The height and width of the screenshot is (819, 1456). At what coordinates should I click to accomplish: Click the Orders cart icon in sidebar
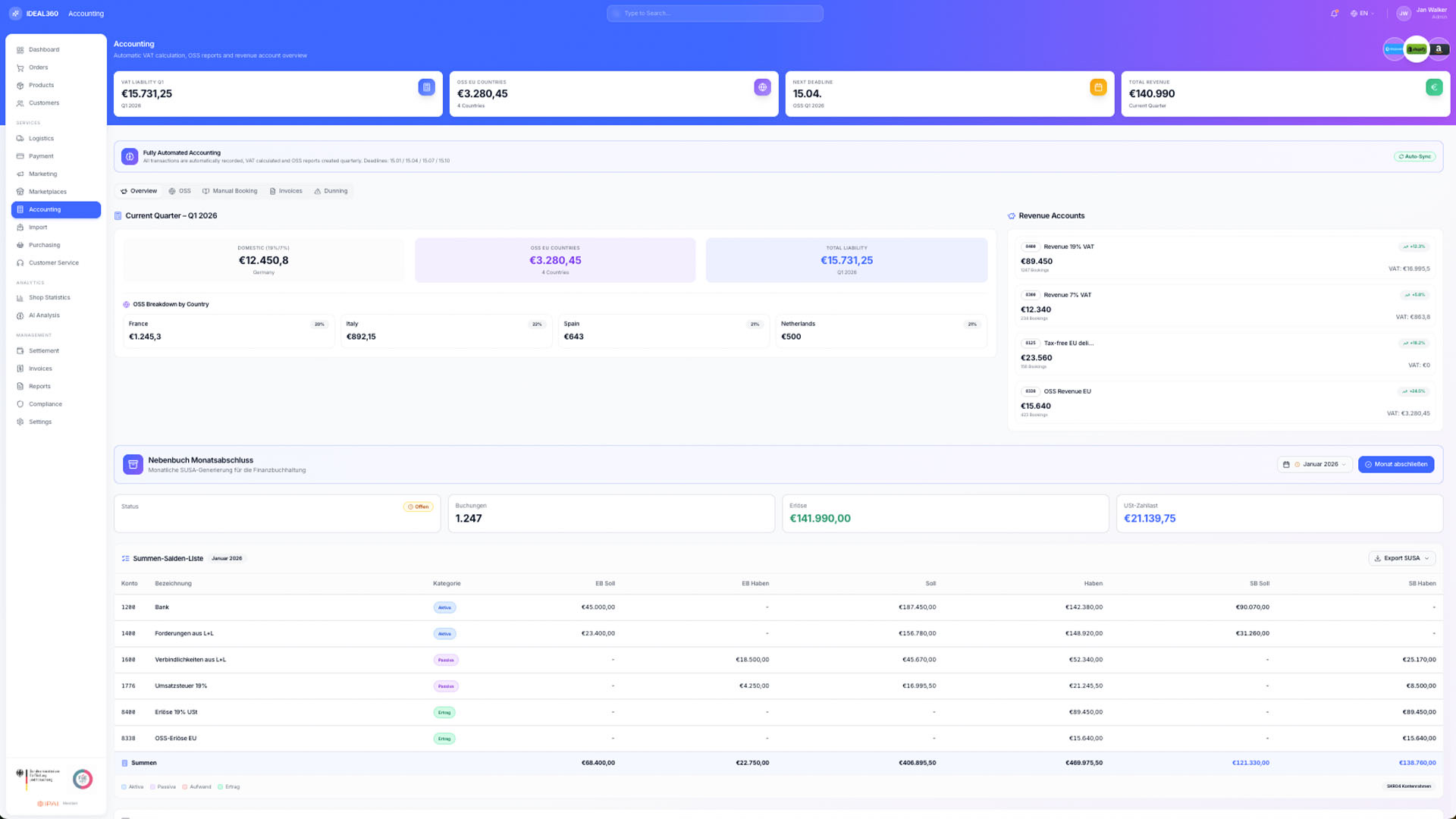(x=20, y=67)
